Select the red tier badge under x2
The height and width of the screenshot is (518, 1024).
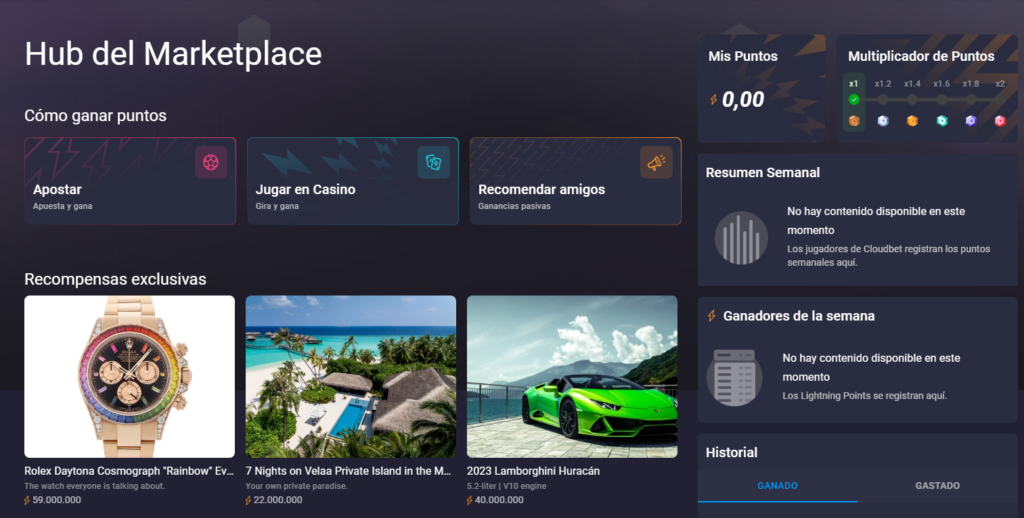click(x=1000, y=121)
